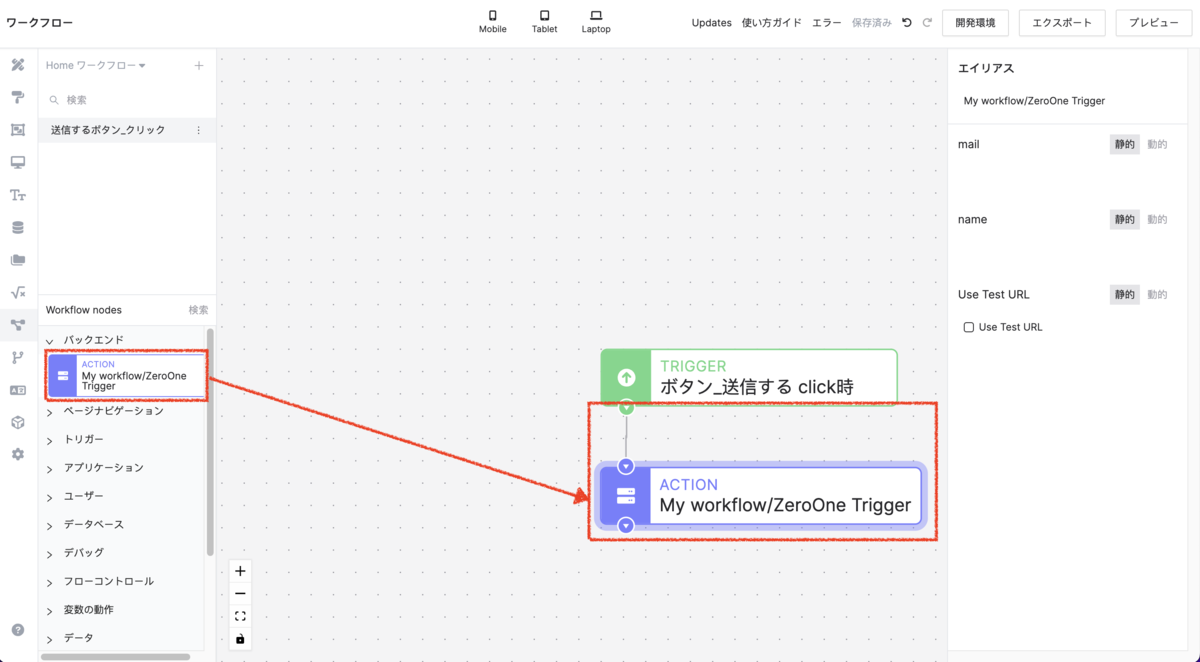Image resolution: width=1200 pixels, height=662 pixels.
Task: Set mail to 静的 mode
Action: [1124, 144]
